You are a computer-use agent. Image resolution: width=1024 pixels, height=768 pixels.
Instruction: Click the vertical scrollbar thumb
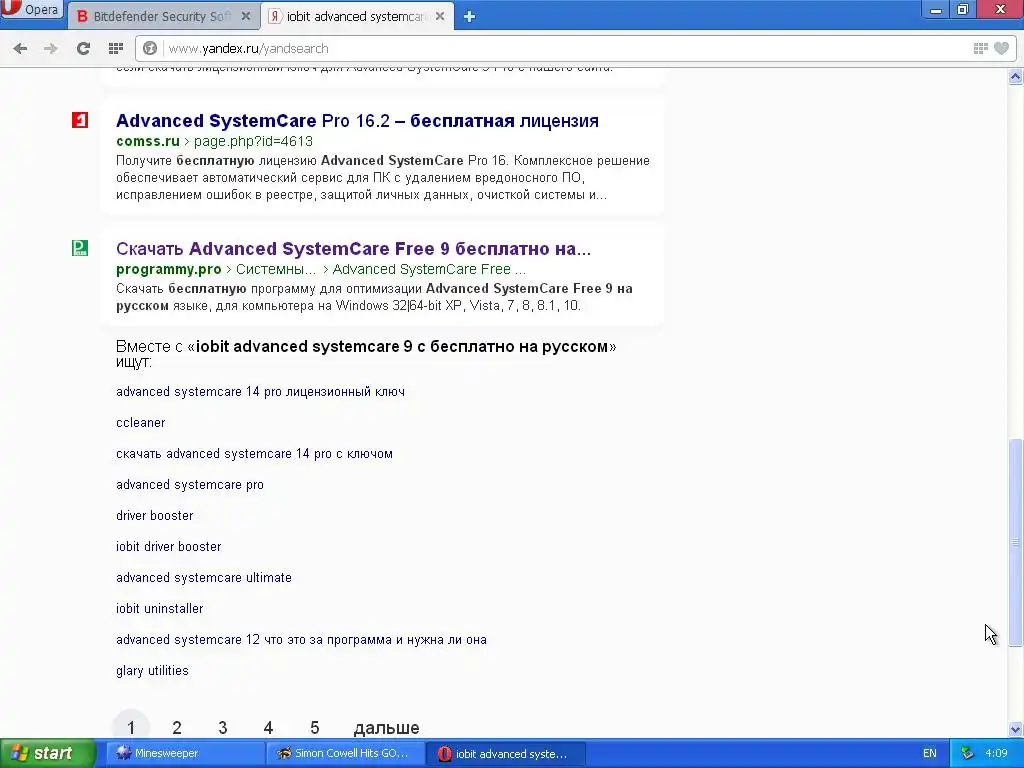[x=1016, y=542]
